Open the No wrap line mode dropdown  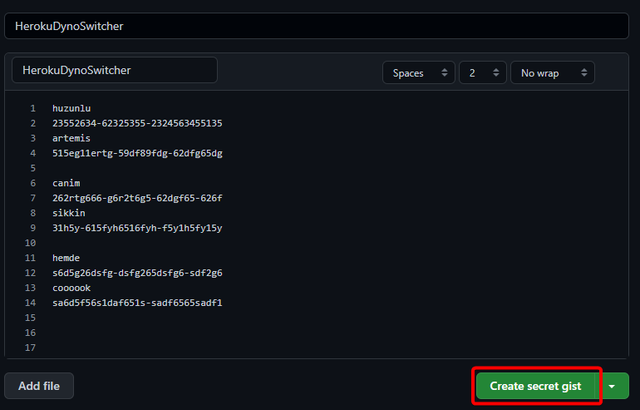pyautogui.click(x=551, y=73)
